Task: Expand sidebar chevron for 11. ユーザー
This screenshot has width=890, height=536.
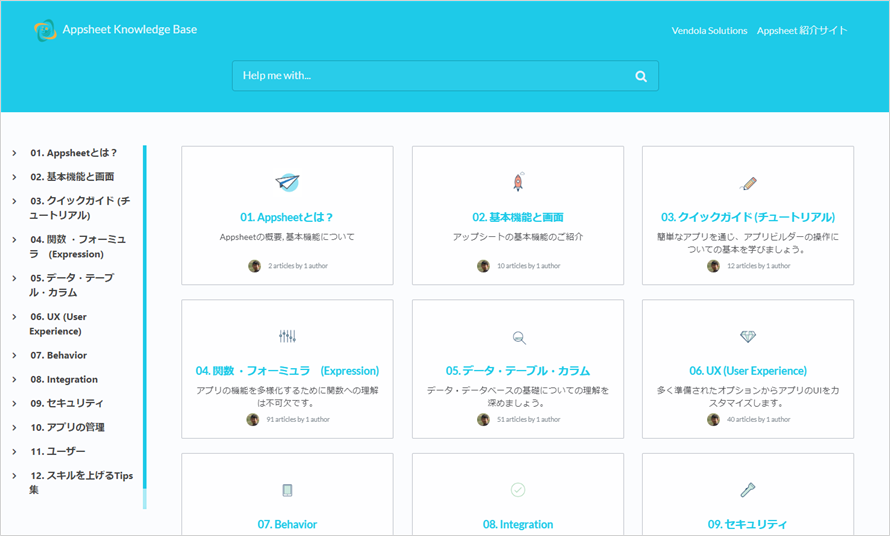Action: click(14, 452)
